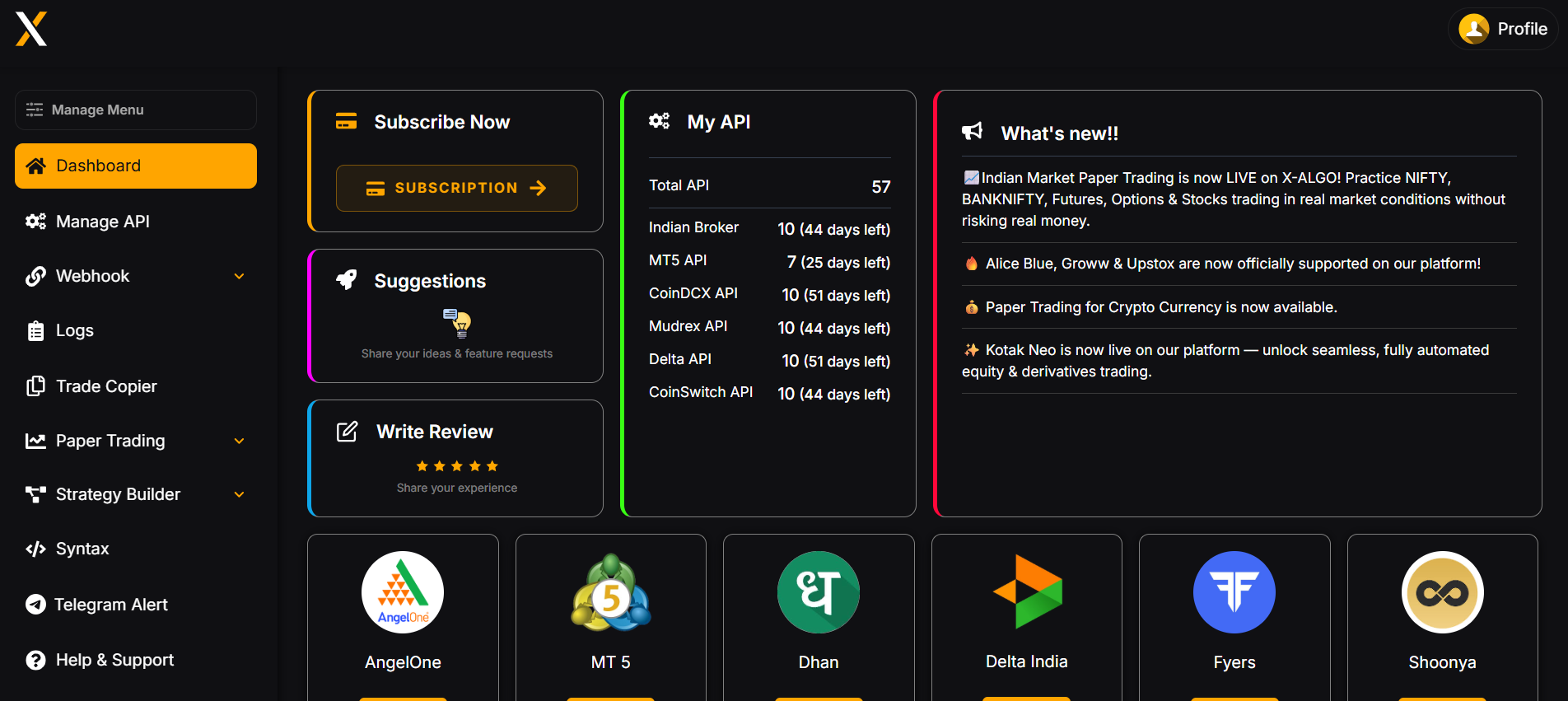Select the Dhan broker logo
This screenshot has height=701, width=1568.
(819, 592)
